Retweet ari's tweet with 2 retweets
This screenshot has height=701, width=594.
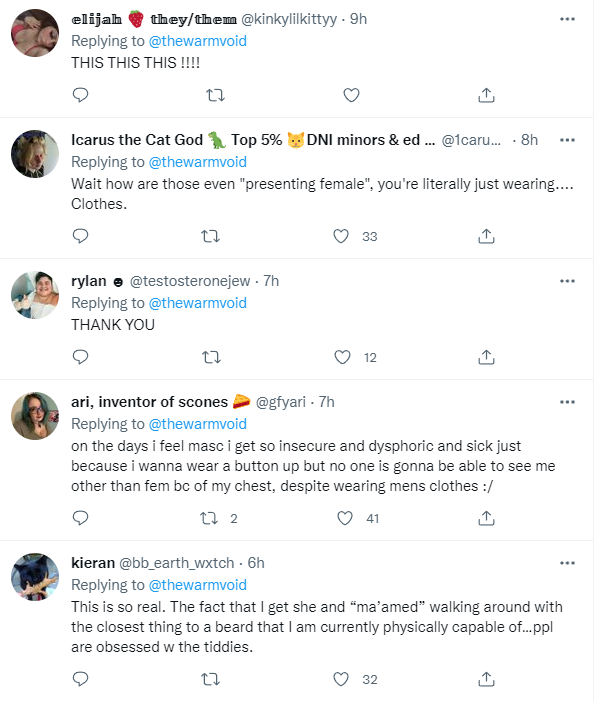click(209, 518)
